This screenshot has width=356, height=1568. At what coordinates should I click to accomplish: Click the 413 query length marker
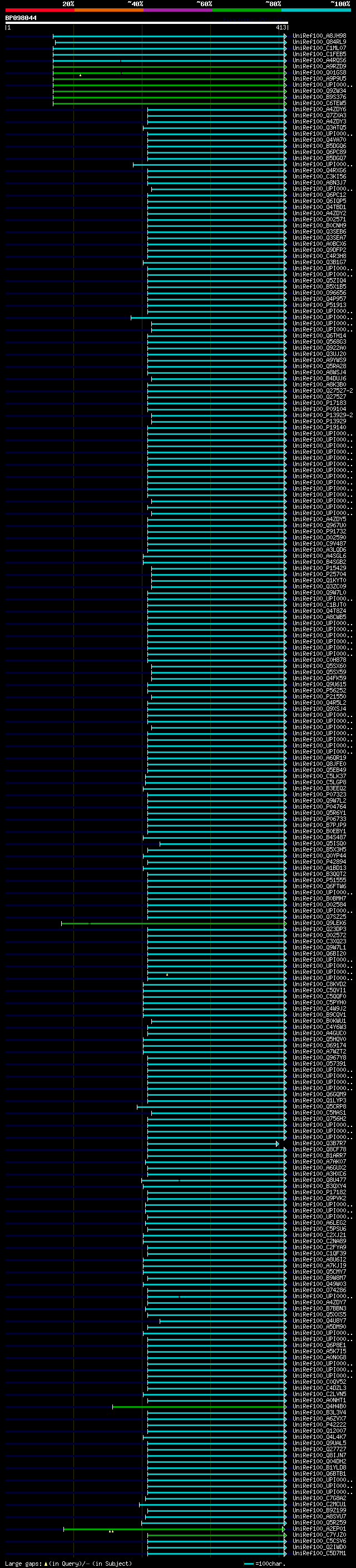(280, 27)
